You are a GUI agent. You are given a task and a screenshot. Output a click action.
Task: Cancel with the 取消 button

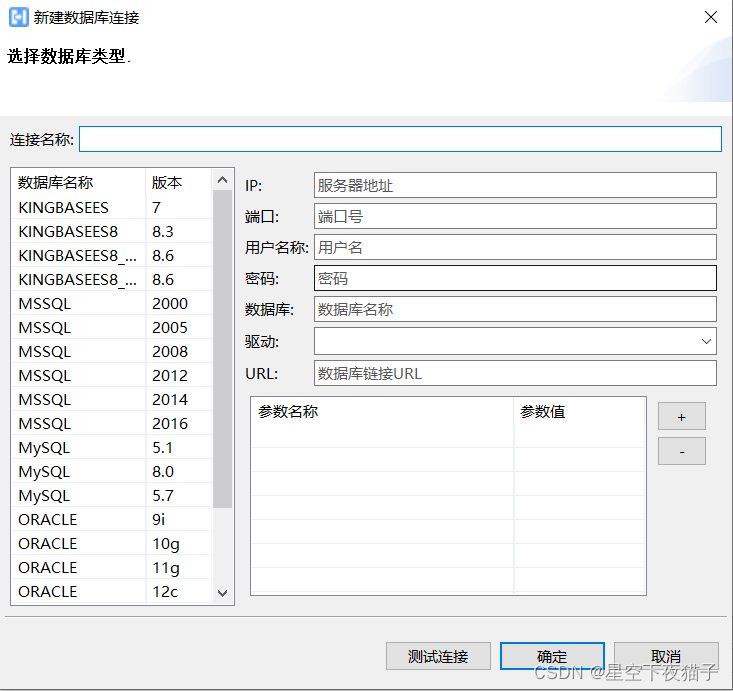pyautogui.click(x=666, y=656)
